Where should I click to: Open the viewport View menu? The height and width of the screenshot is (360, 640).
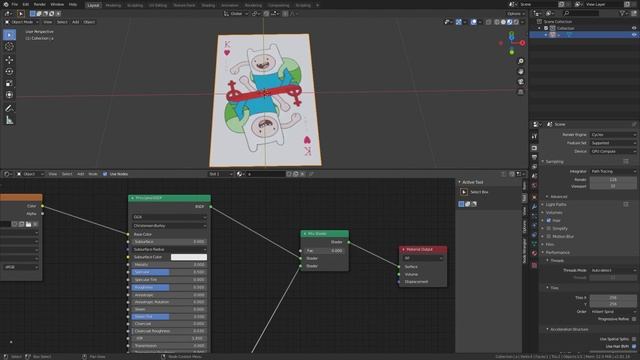[x=48, y=22]
